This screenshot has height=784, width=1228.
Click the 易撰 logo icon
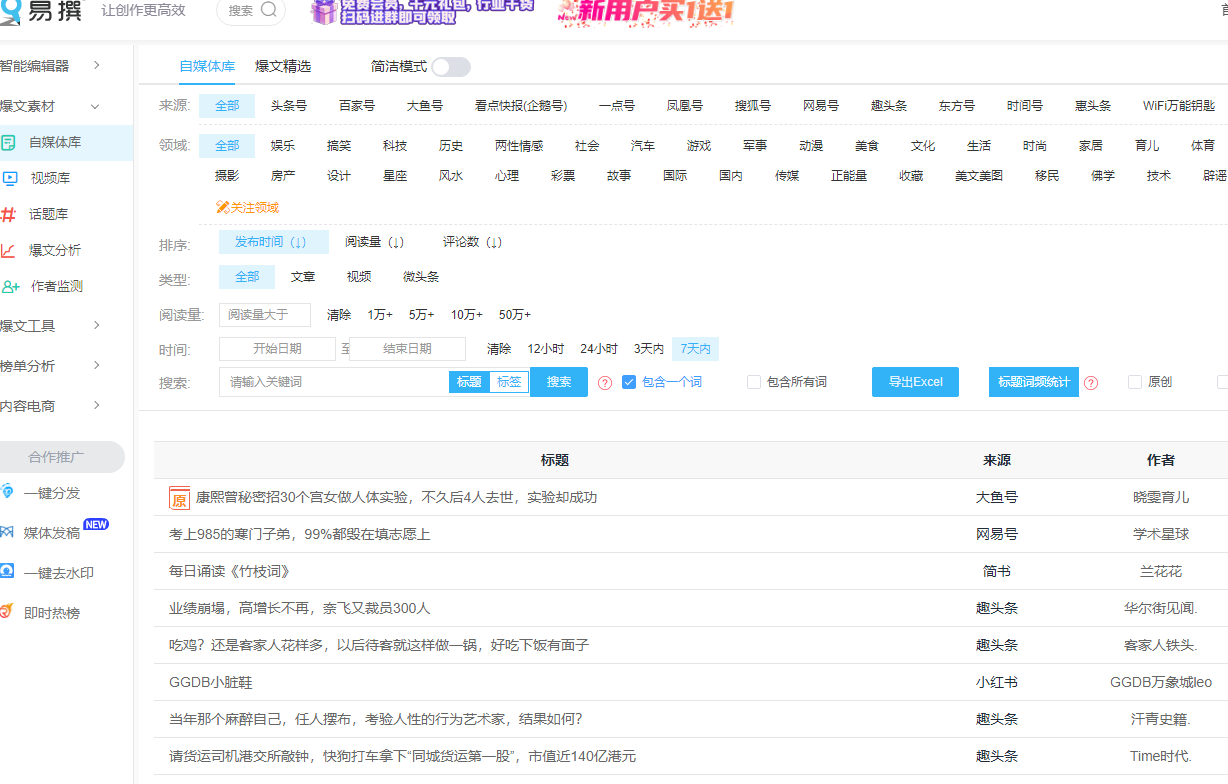[12, 10]
